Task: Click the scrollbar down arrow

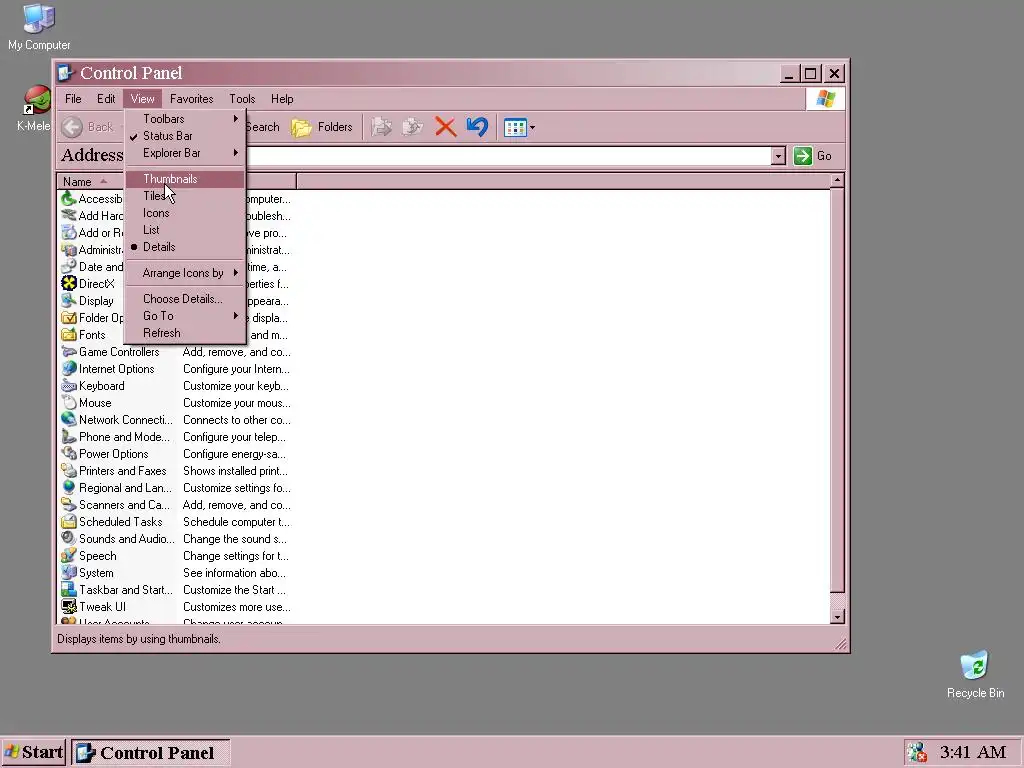Action: (x=837, y=616)
